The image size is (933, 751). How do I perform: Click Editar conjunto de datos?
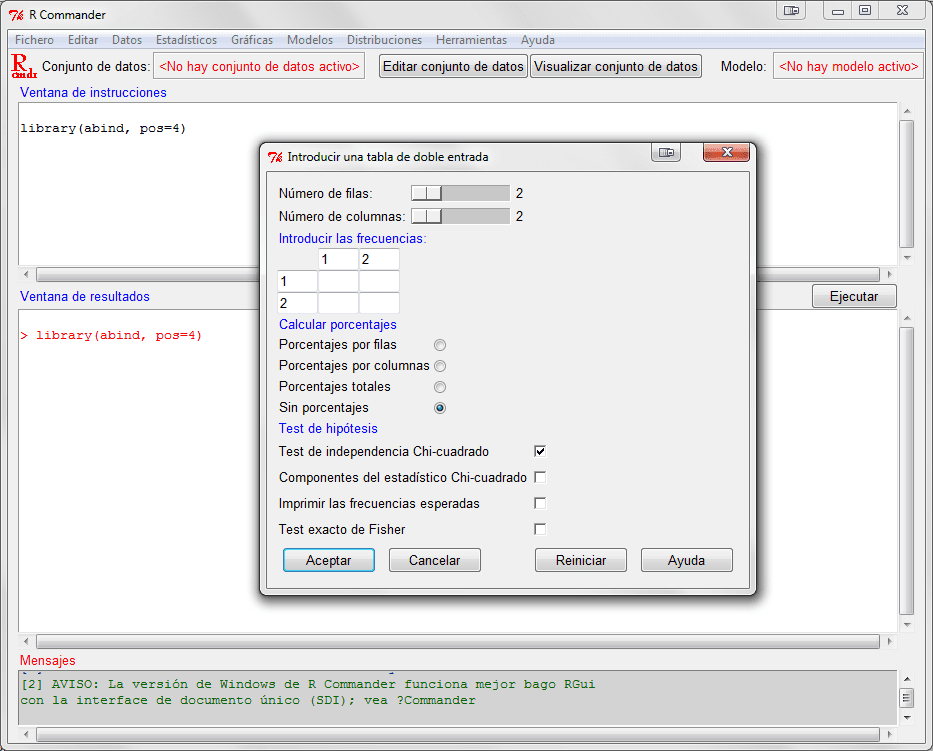[453, 66]
